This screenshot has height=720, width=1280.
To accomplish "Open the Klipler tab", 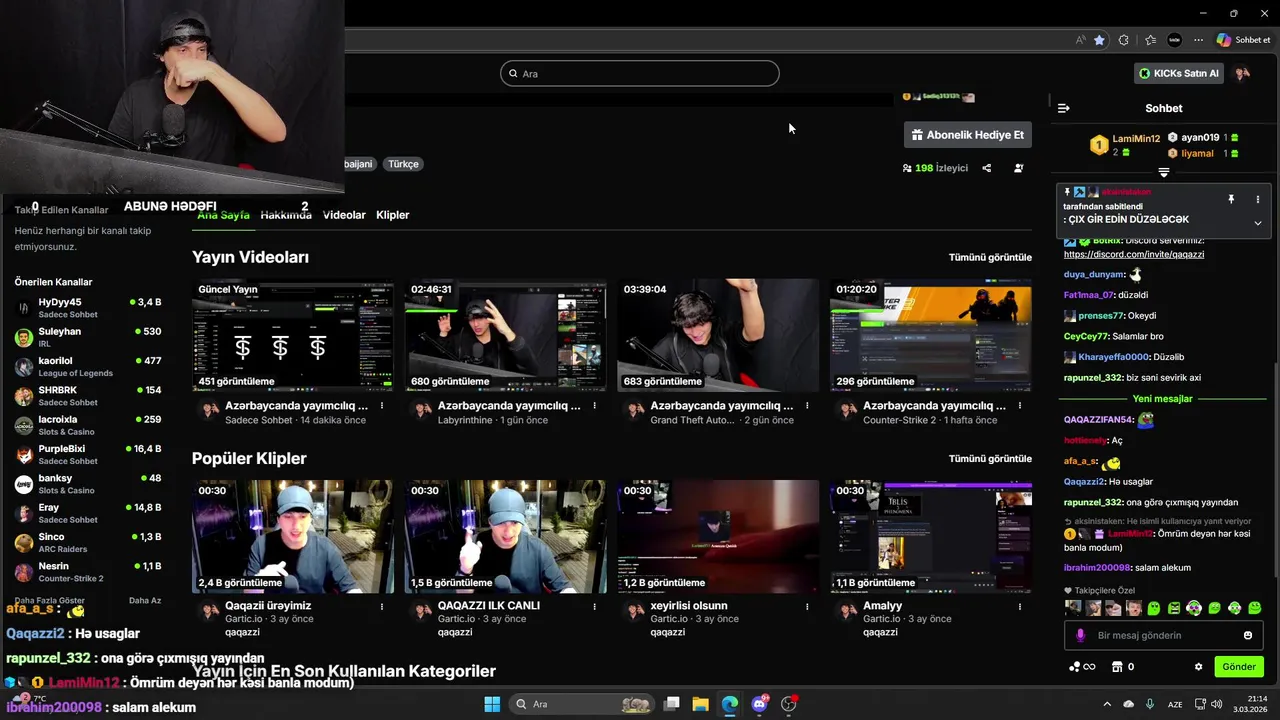I will [393, 215].
